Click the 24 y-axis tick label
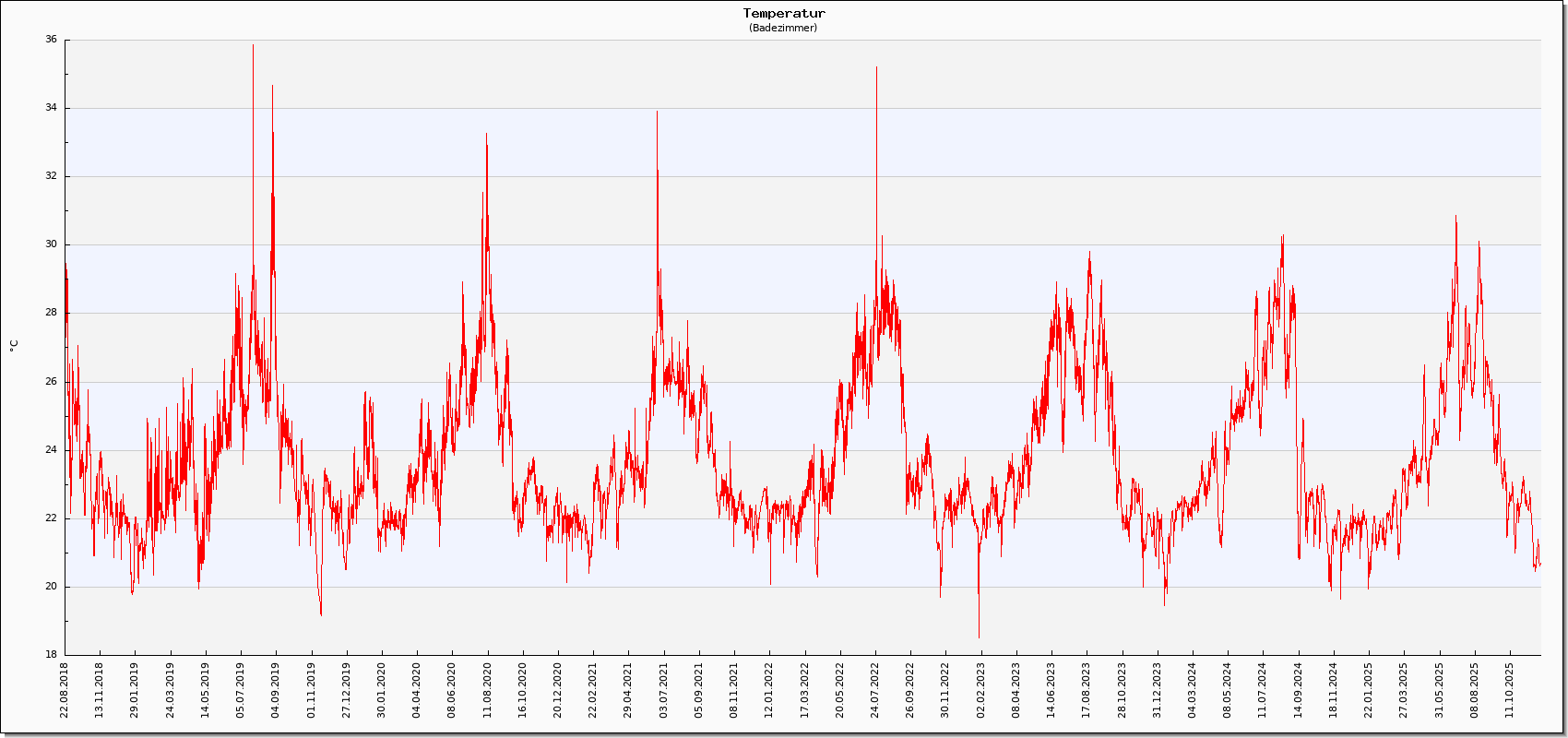 51,450
